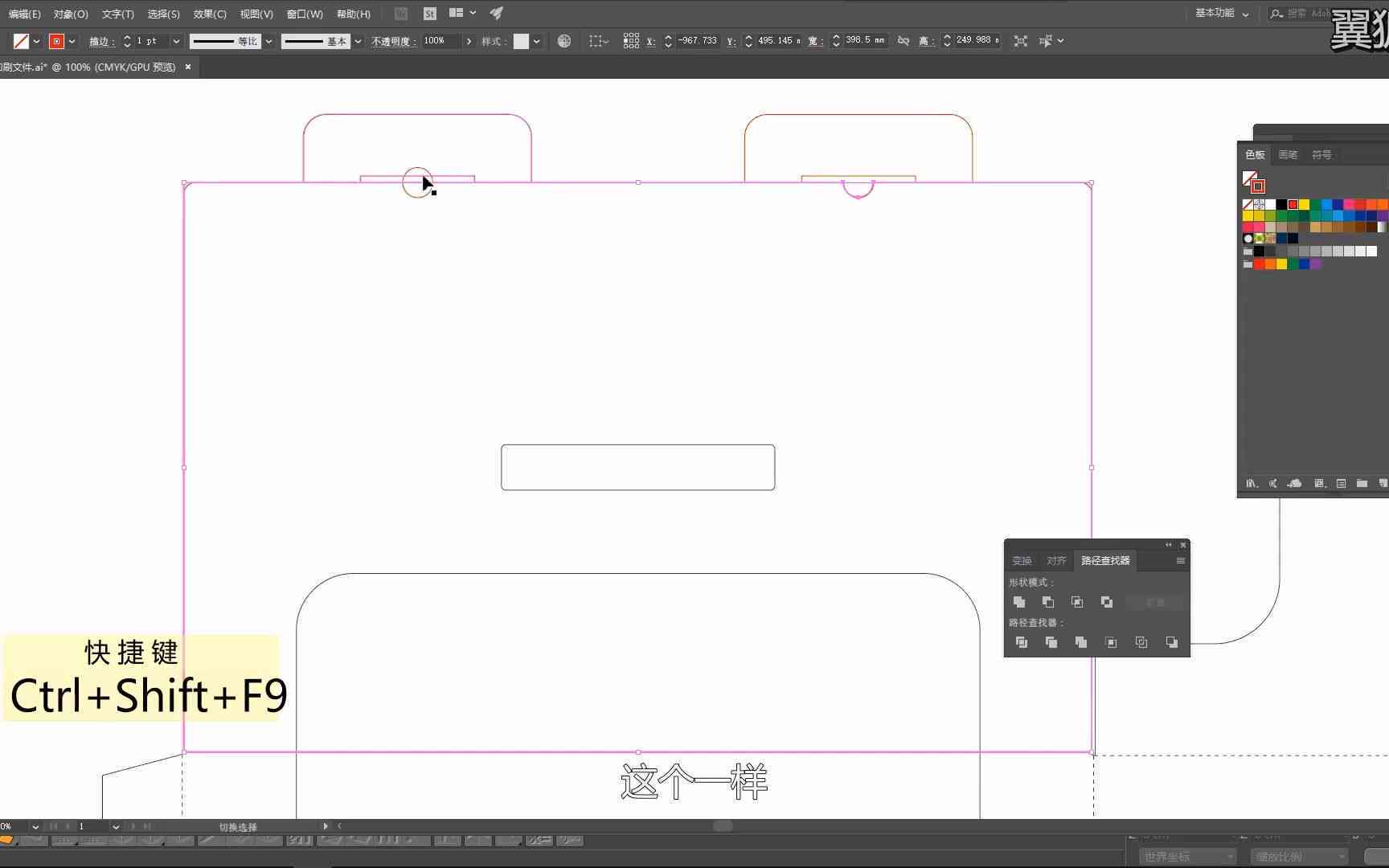Screen dimensions: 1389x868
Task: Select the red swatch in top swatch row
Action: click(x=1293, y=204)
